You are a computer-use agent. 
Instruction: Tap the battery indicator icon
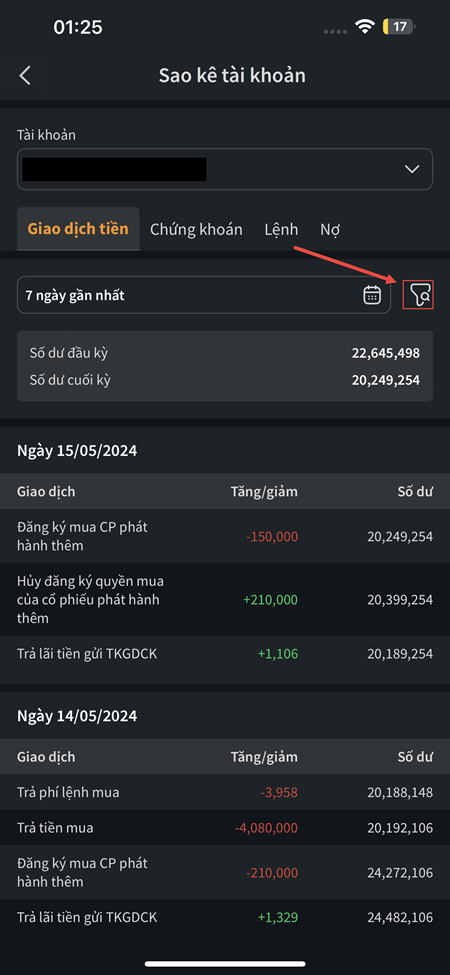point(400,27)
